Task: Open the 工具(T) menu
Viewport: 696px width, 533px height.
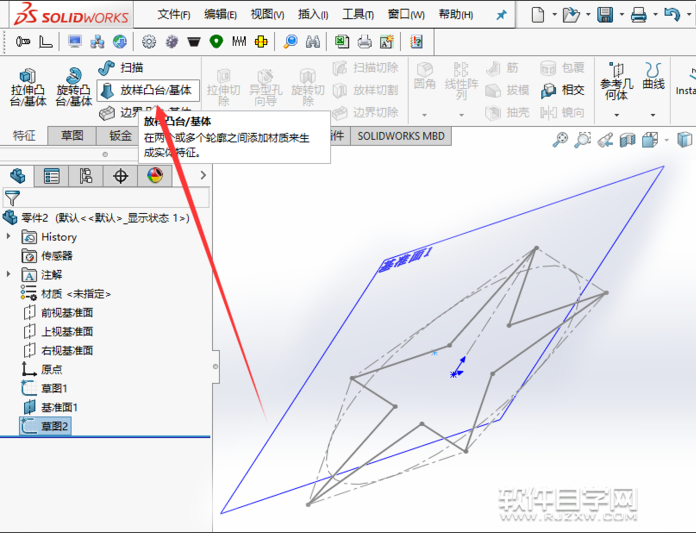Action: pos(358,15)
